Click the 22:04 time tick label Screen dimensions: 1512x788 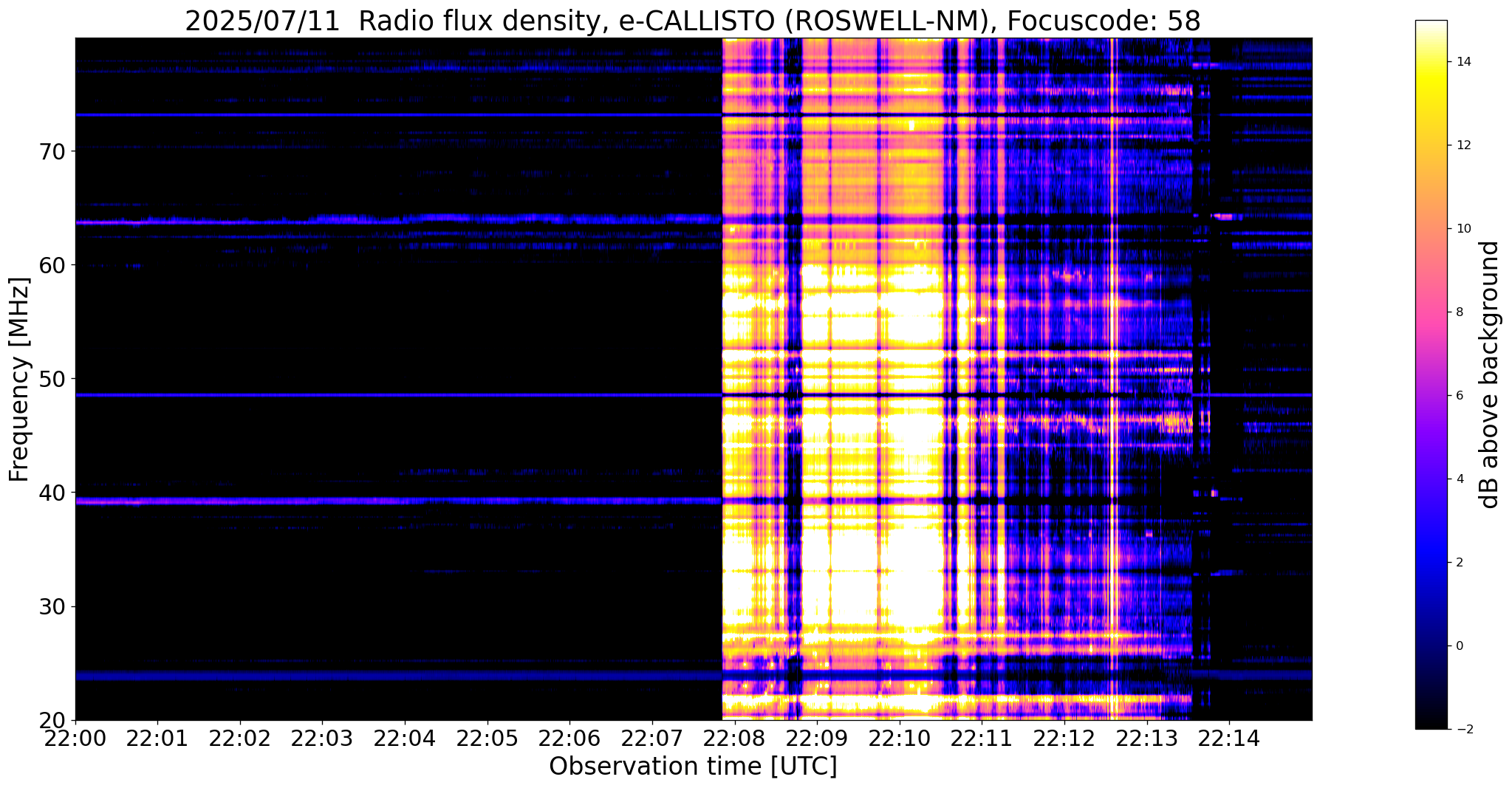tap(405, 738)
